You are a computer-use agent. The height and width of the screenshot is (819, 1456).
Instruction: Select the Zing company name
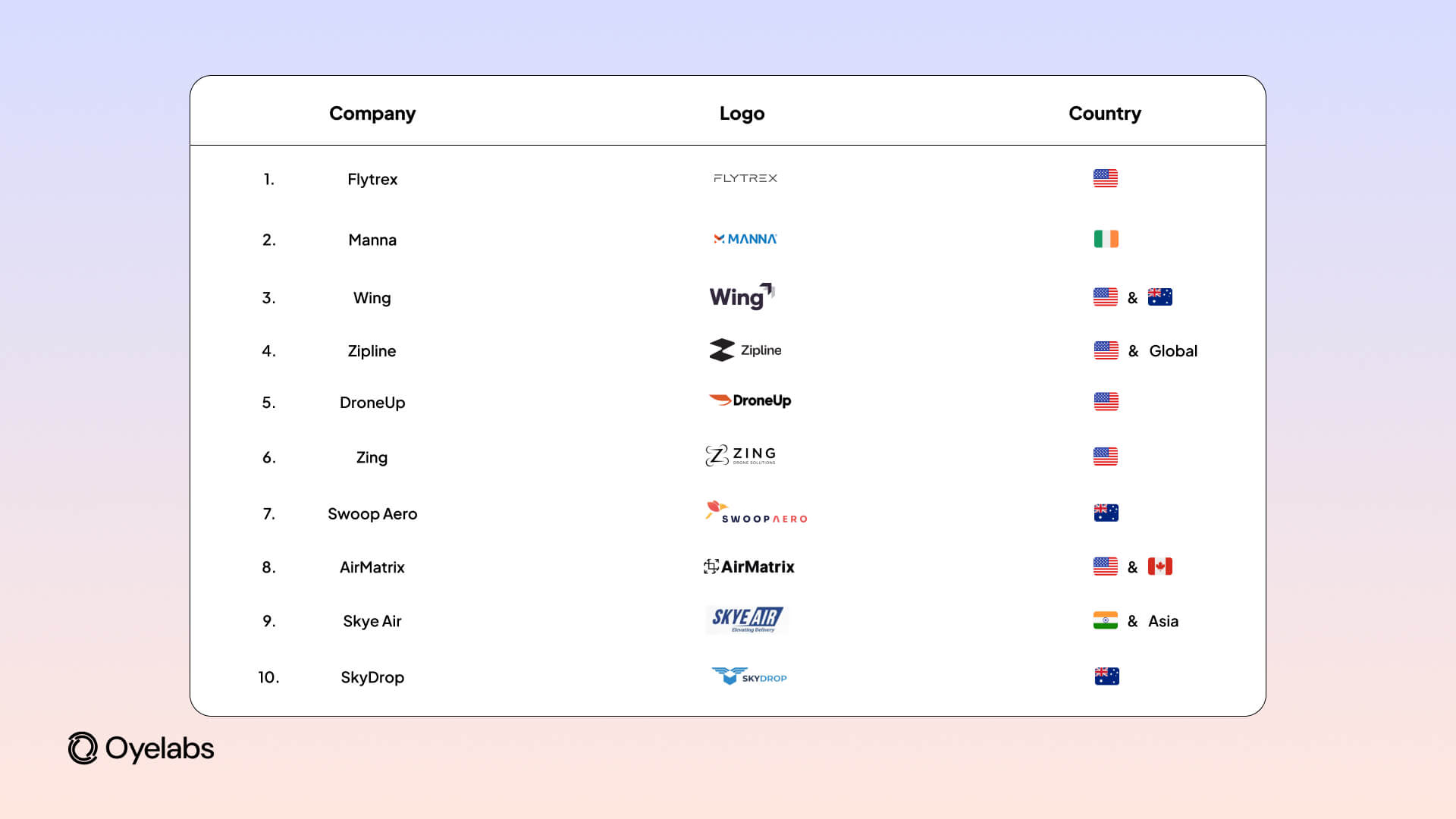pos(372,458)
